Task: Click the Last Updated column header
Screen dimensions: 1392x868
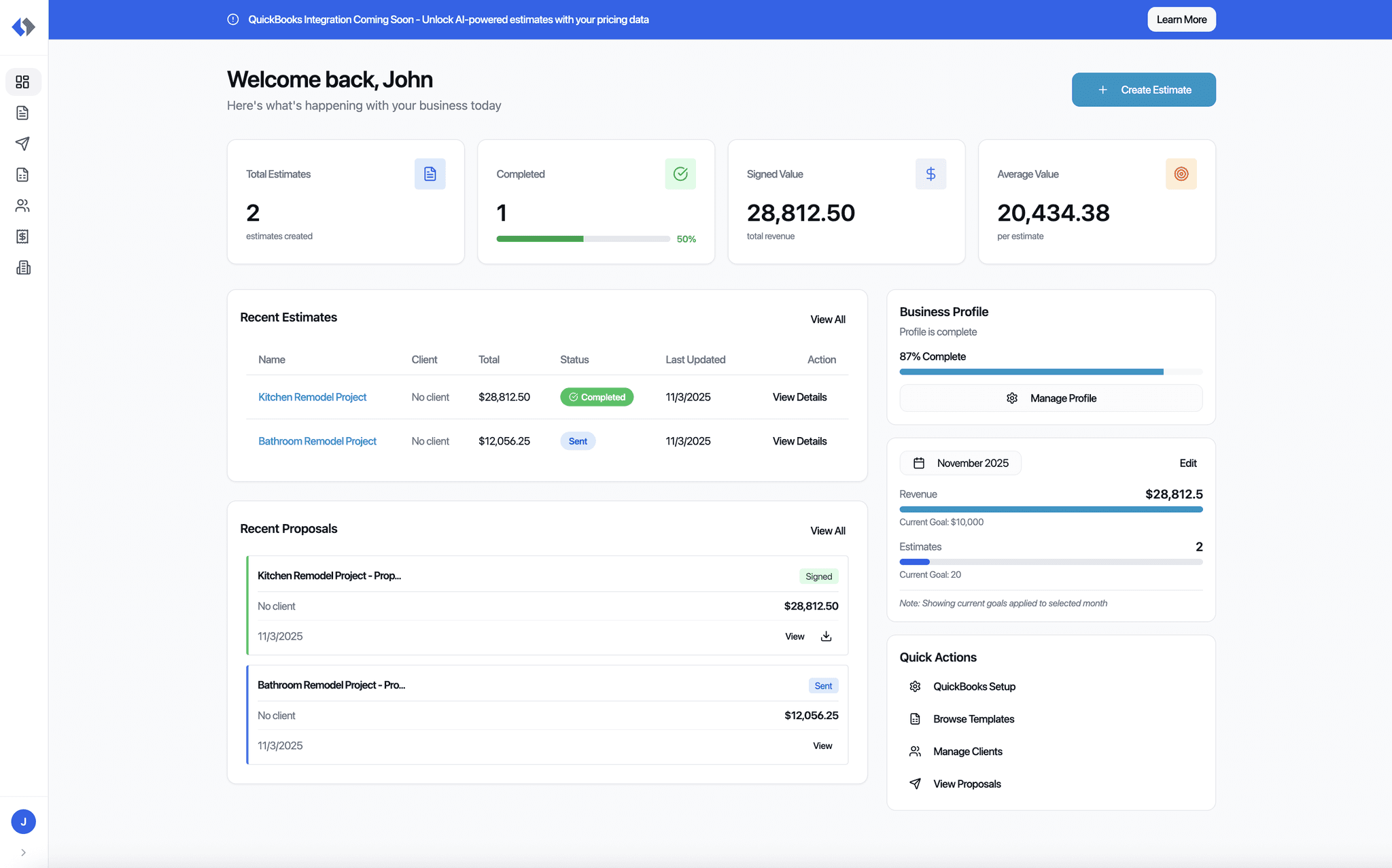Action: (695, 360)
